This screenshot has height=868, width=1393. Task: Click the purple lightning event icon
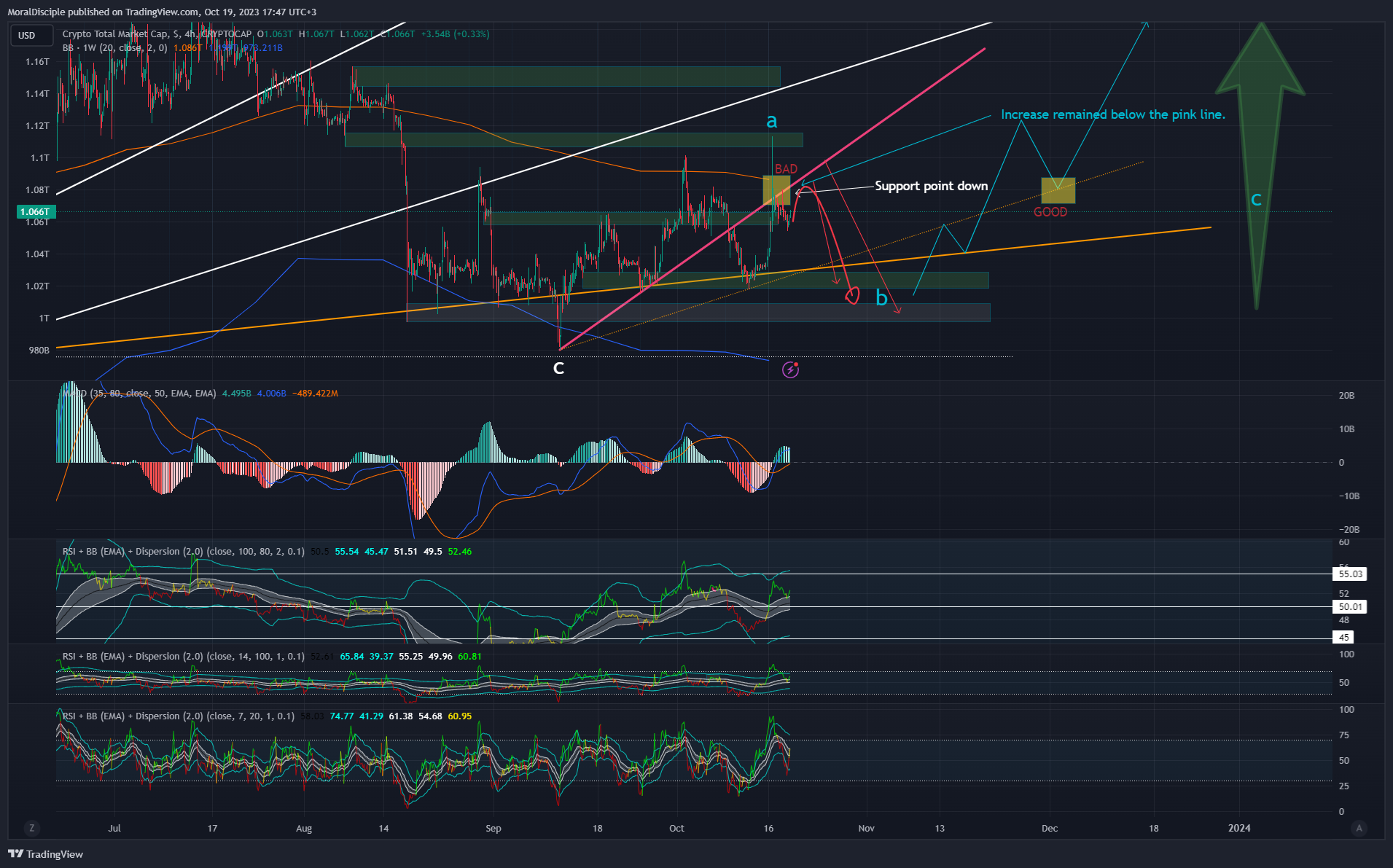(x=790, y=370)
